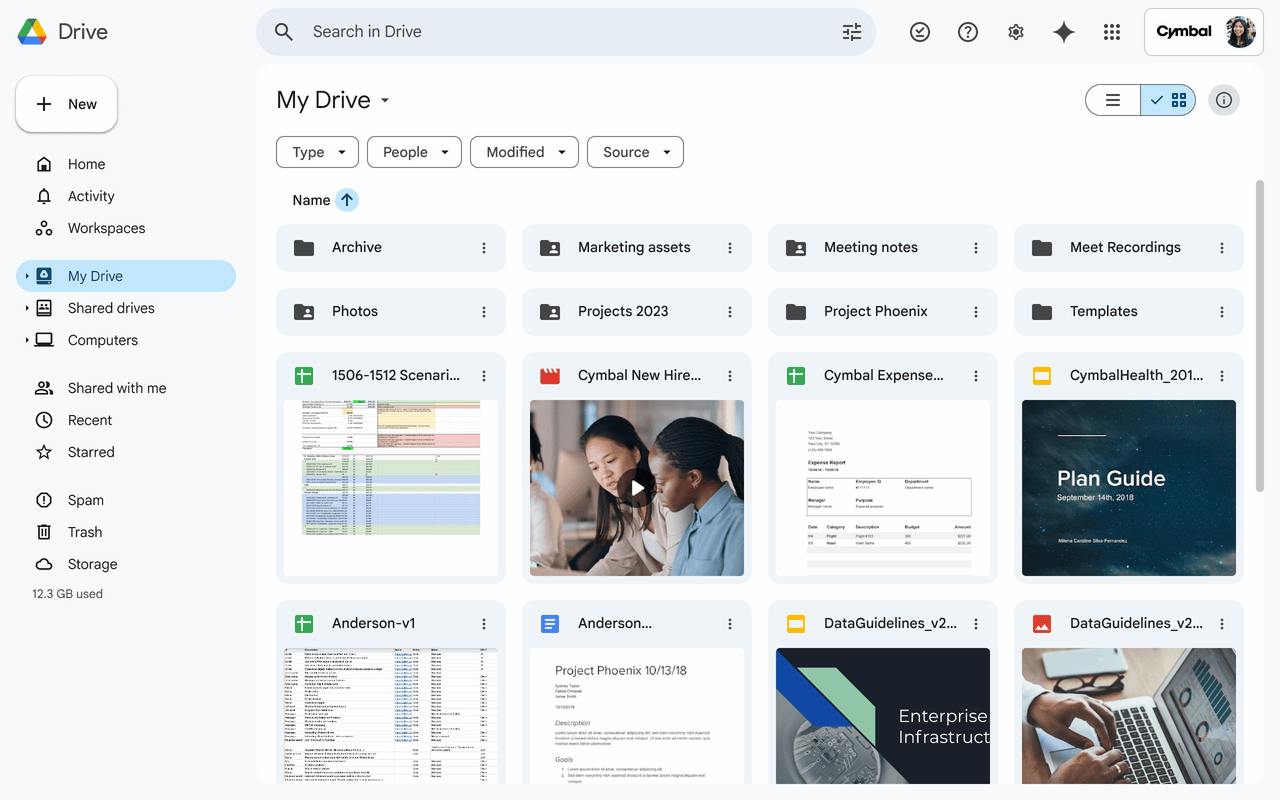
Task: Open the Google apps launcher grid
Action: tap(1111, 31)
